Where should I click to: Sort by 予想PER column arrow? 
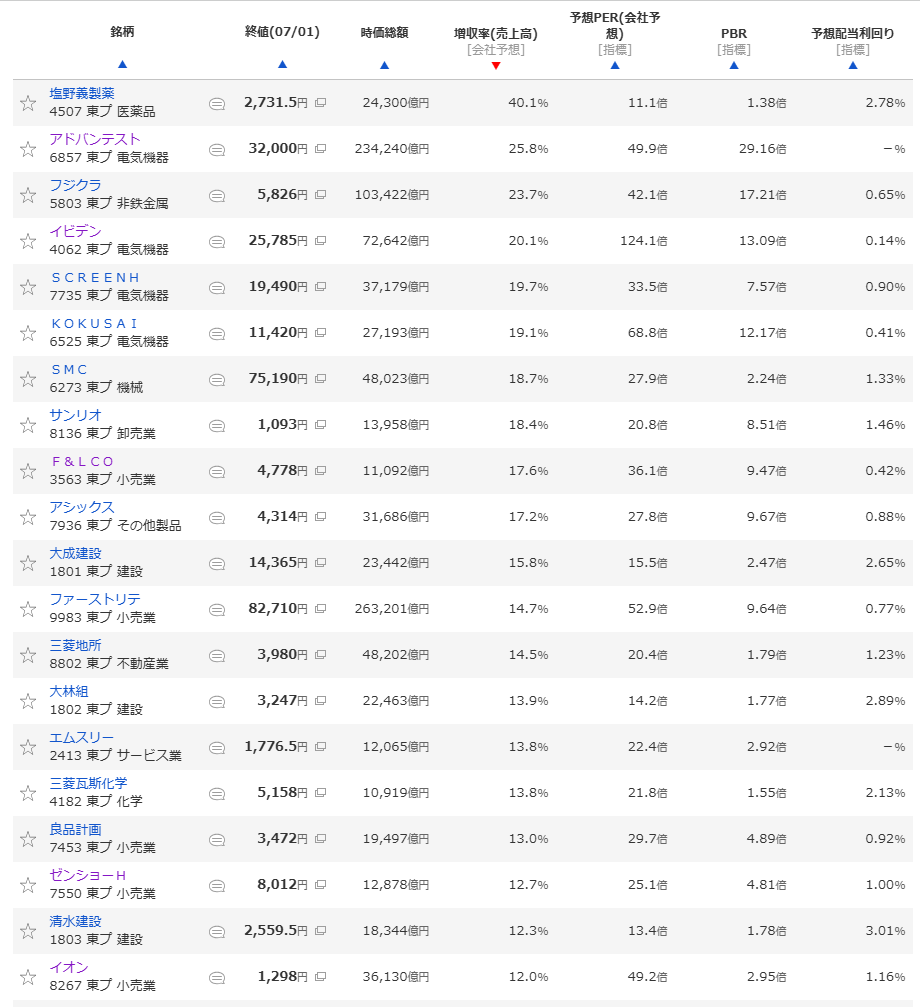tap(615, 66)
